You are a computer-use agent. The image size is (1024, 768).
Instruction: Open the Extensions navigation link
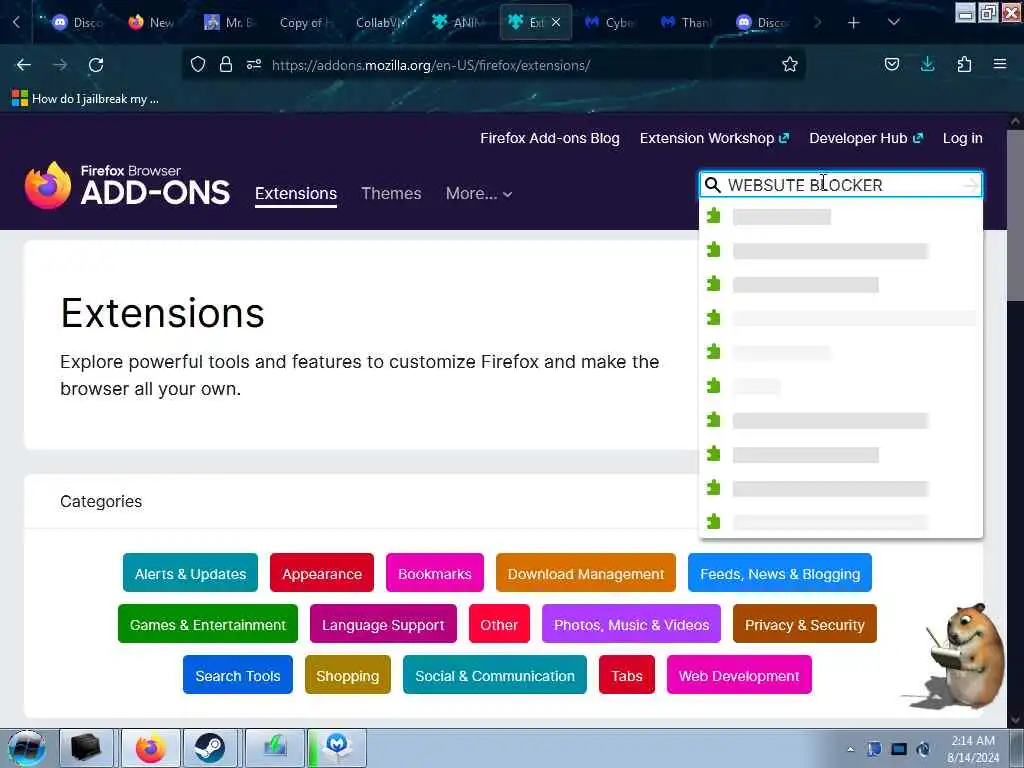tap(296, 194)
